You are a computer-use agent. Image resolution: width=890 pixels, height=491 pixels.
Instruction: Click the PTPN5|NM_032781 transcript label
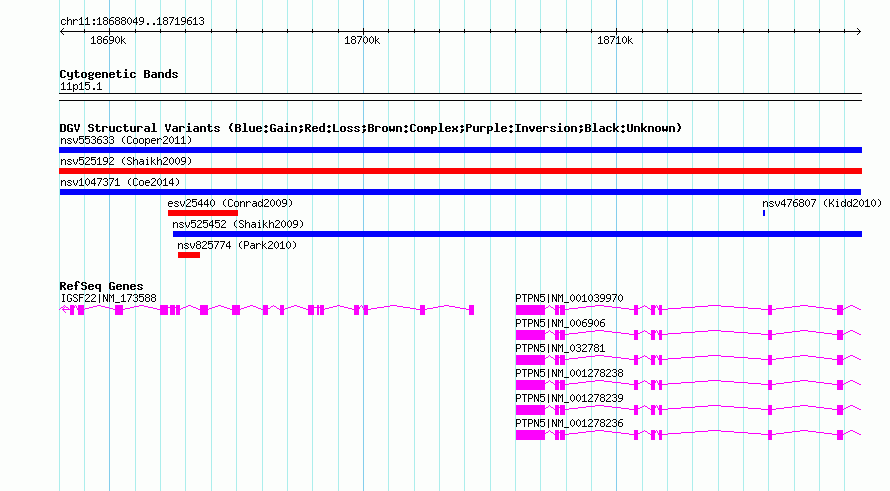tap(560, 348)
